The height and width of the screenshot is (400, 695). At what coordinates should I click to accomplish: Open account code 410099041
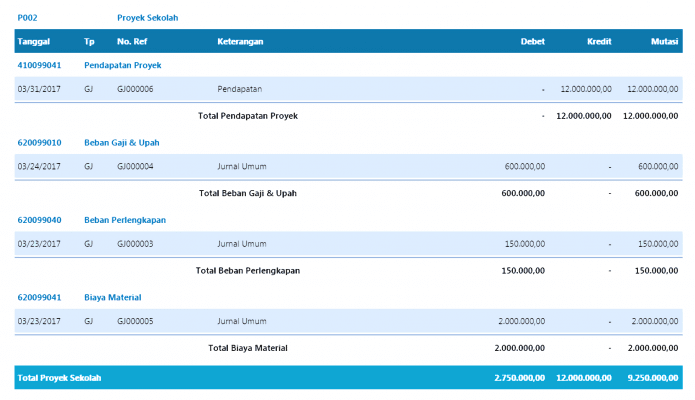pos(39,65)
